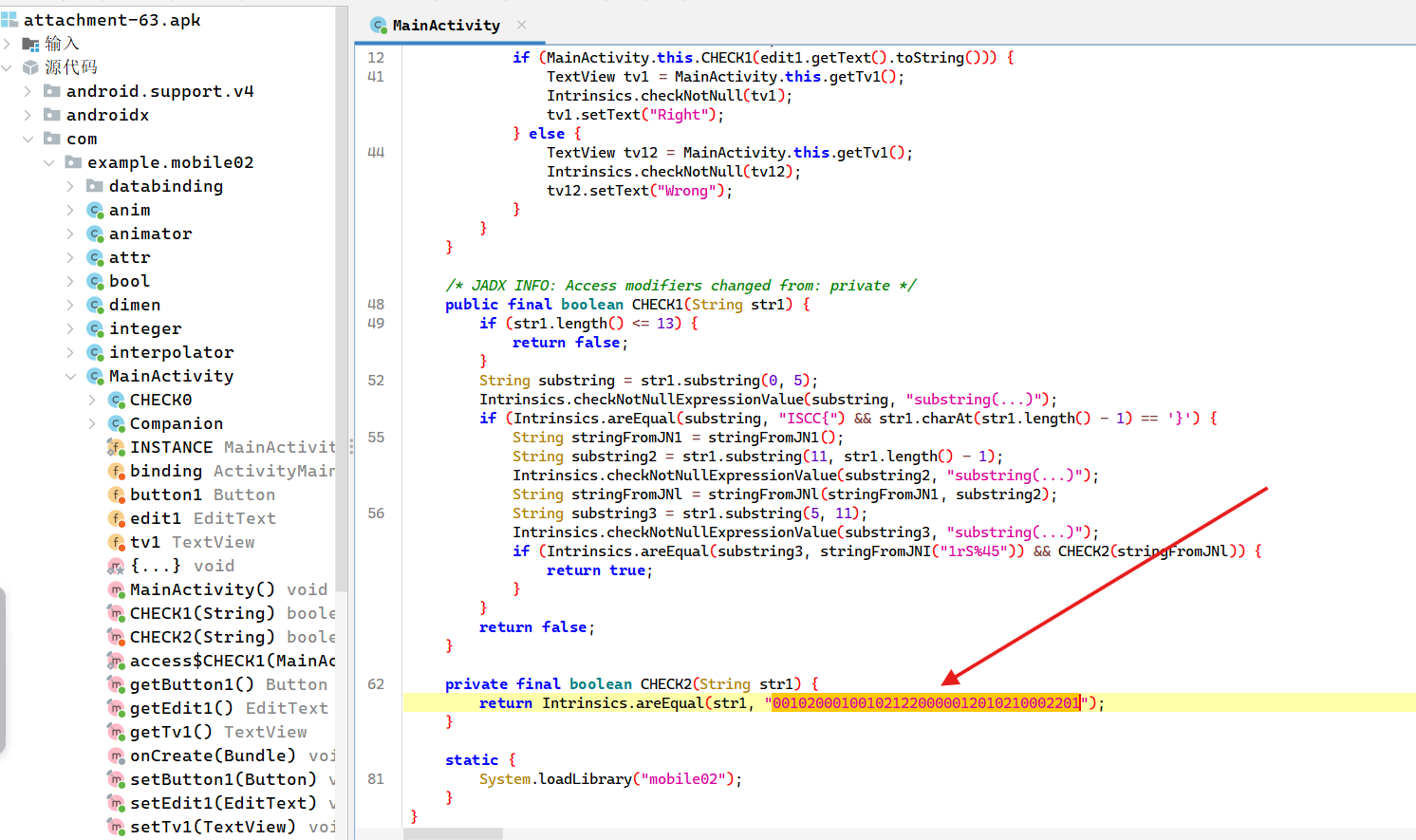Click the animator class icon
This screenshot has height=840, width=1416.
[95, 233]
